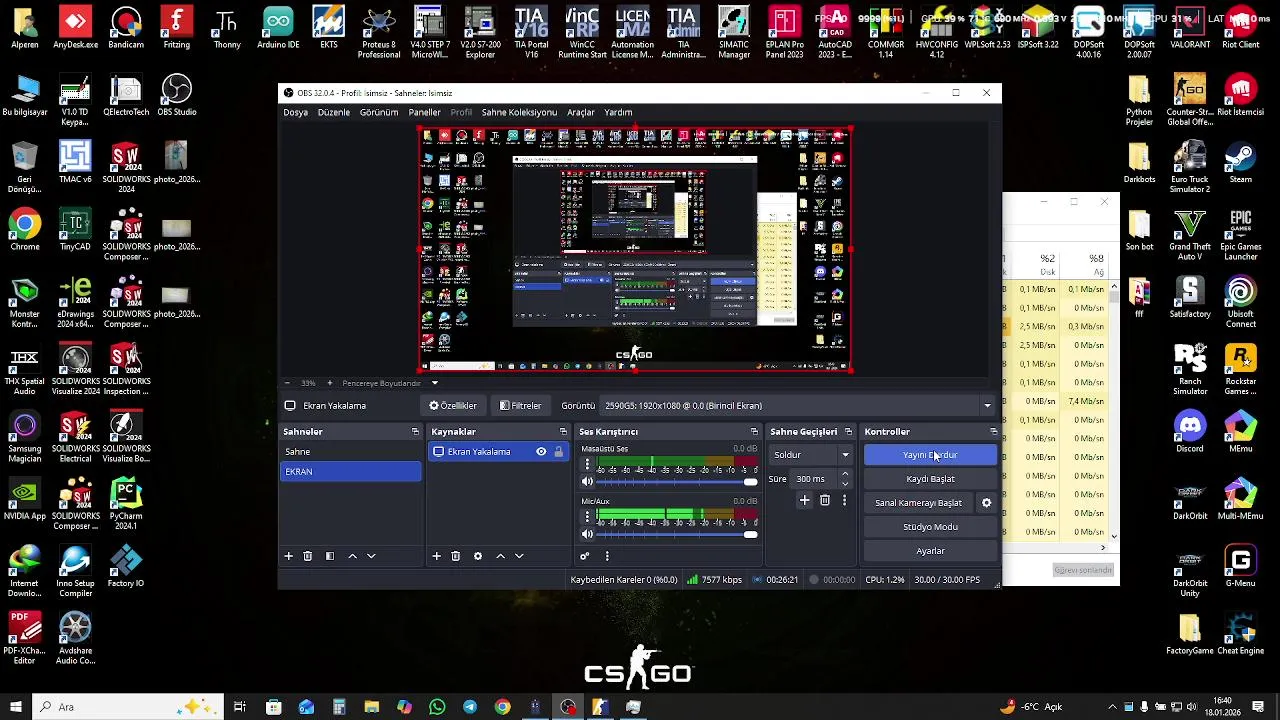1280x720 pixels.
Task: Zoom in the preview with the plus icon
Action: tap(329, 383)
